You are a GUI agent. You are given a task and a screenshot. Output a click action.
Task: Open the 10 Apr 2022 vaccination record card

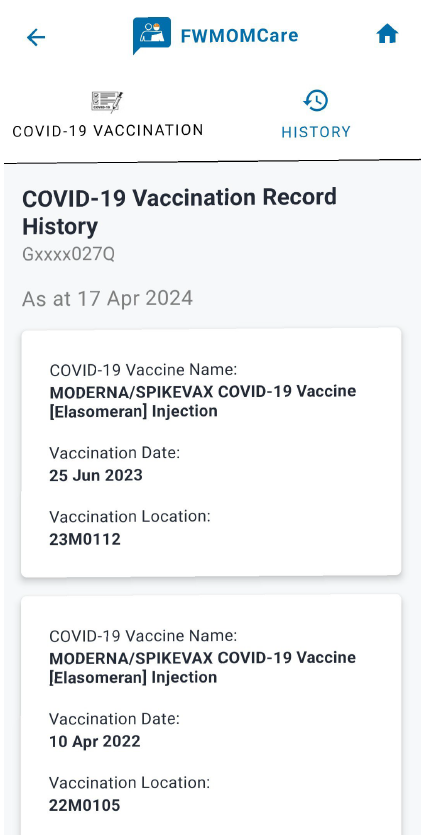[211, 715]
